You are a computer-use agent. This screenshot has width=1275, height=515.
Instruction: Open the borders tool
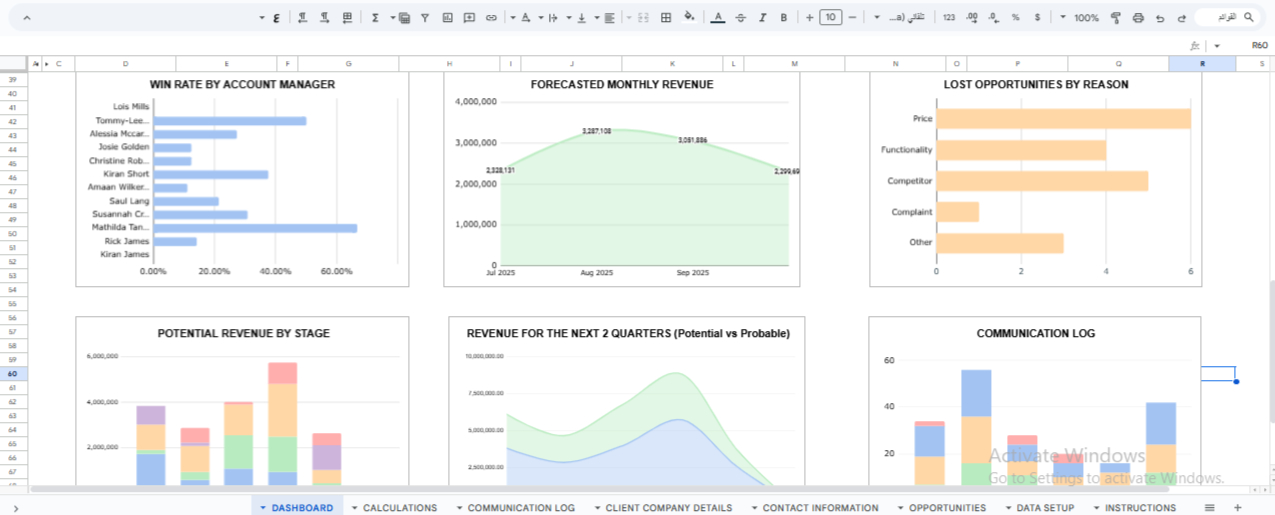pos(666,18)
